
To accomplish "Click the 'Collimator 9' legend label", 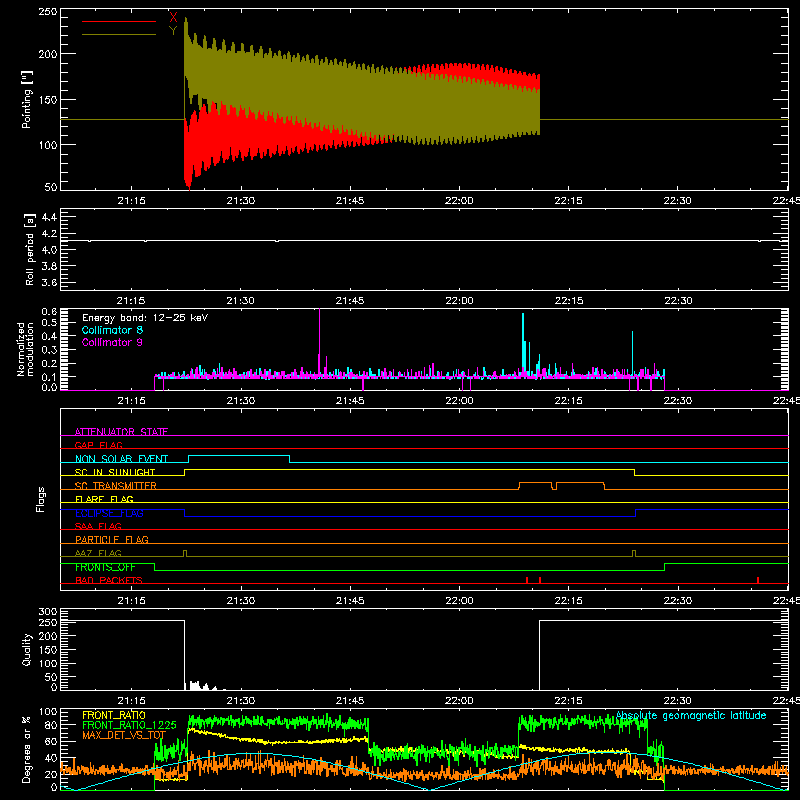I will (x=112, y=342).
